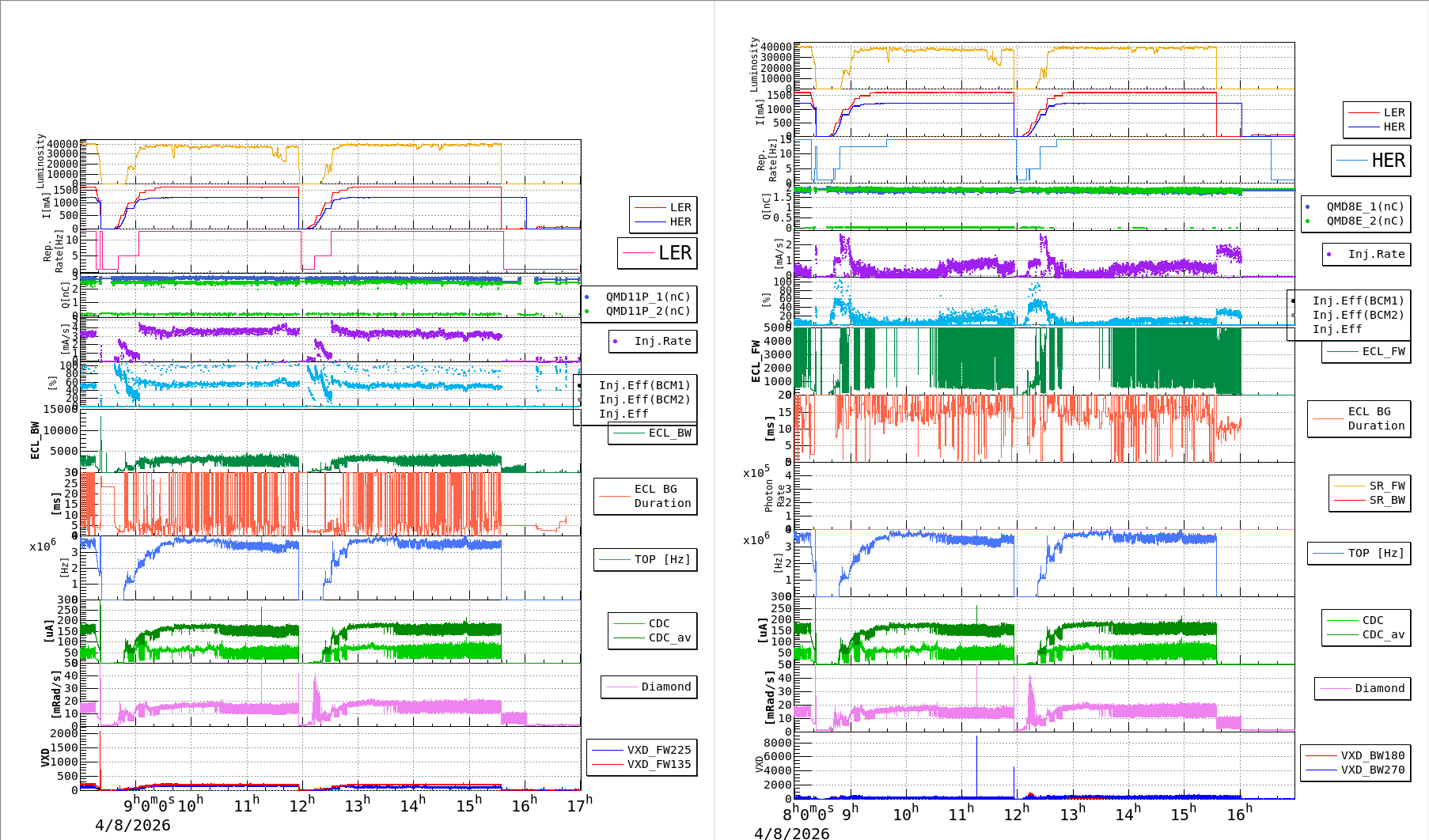Select the VXD_BW270 legend entry

click(x=1372, y=770)
